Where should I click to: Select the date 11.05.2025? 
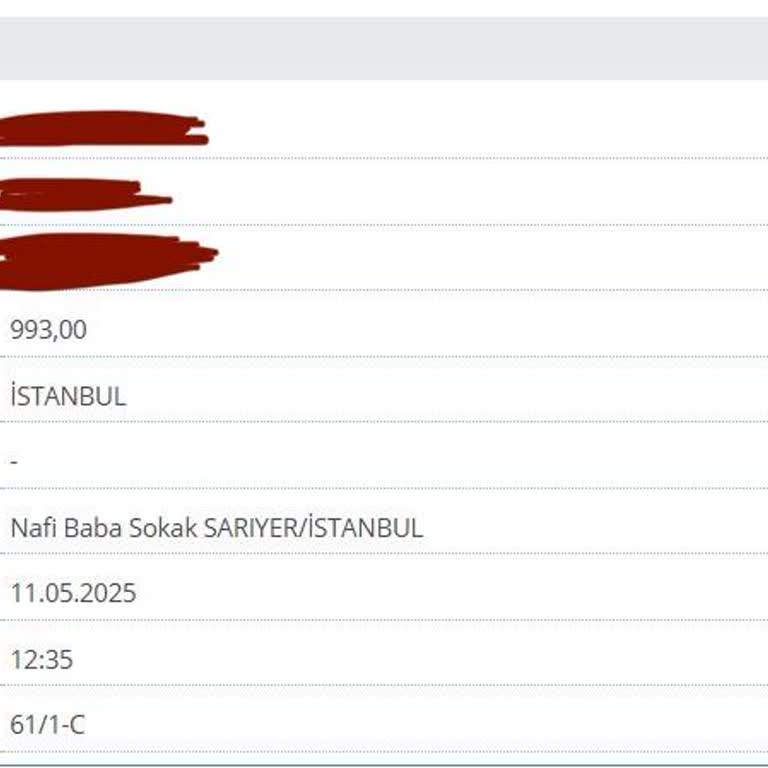point(73,593)
